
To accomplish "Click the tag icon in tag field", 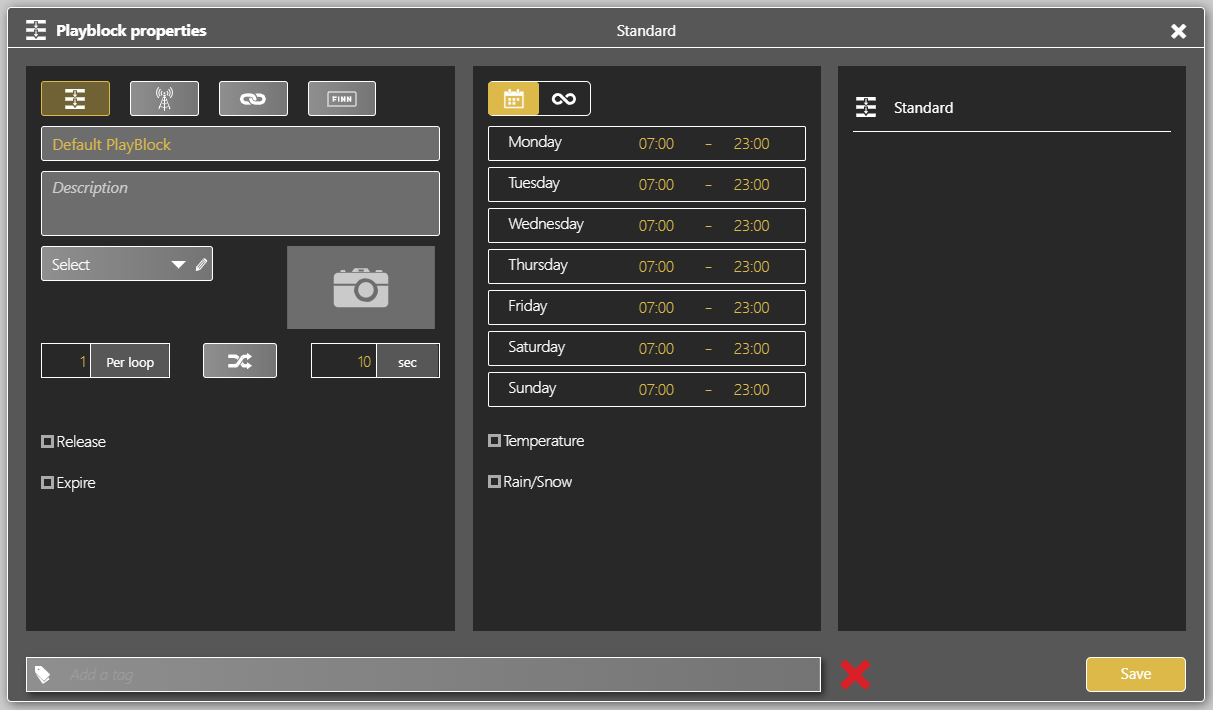I will coord(43,675).
